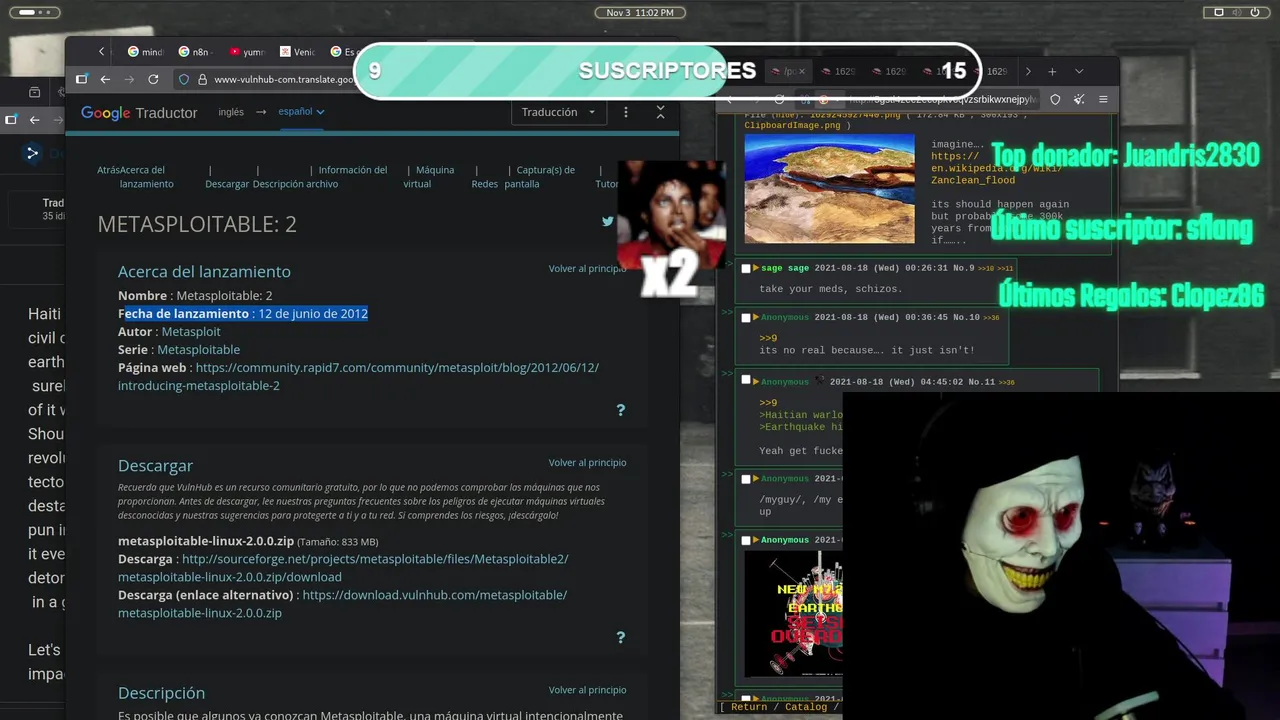
Task: Expand post menu arrow on post No.10
Action: click(x=756, y=317)
